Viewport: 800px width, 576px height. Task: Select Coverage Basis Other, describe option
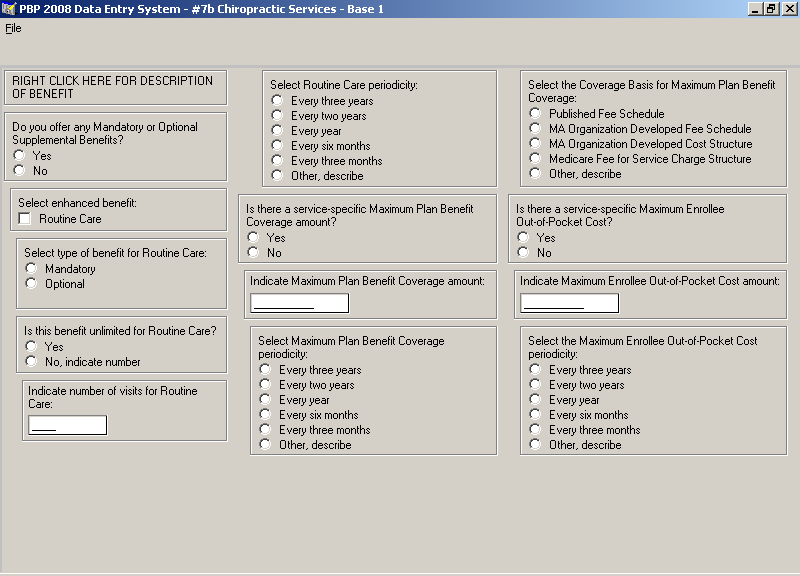pyautogui.click(x=535, y=173)
